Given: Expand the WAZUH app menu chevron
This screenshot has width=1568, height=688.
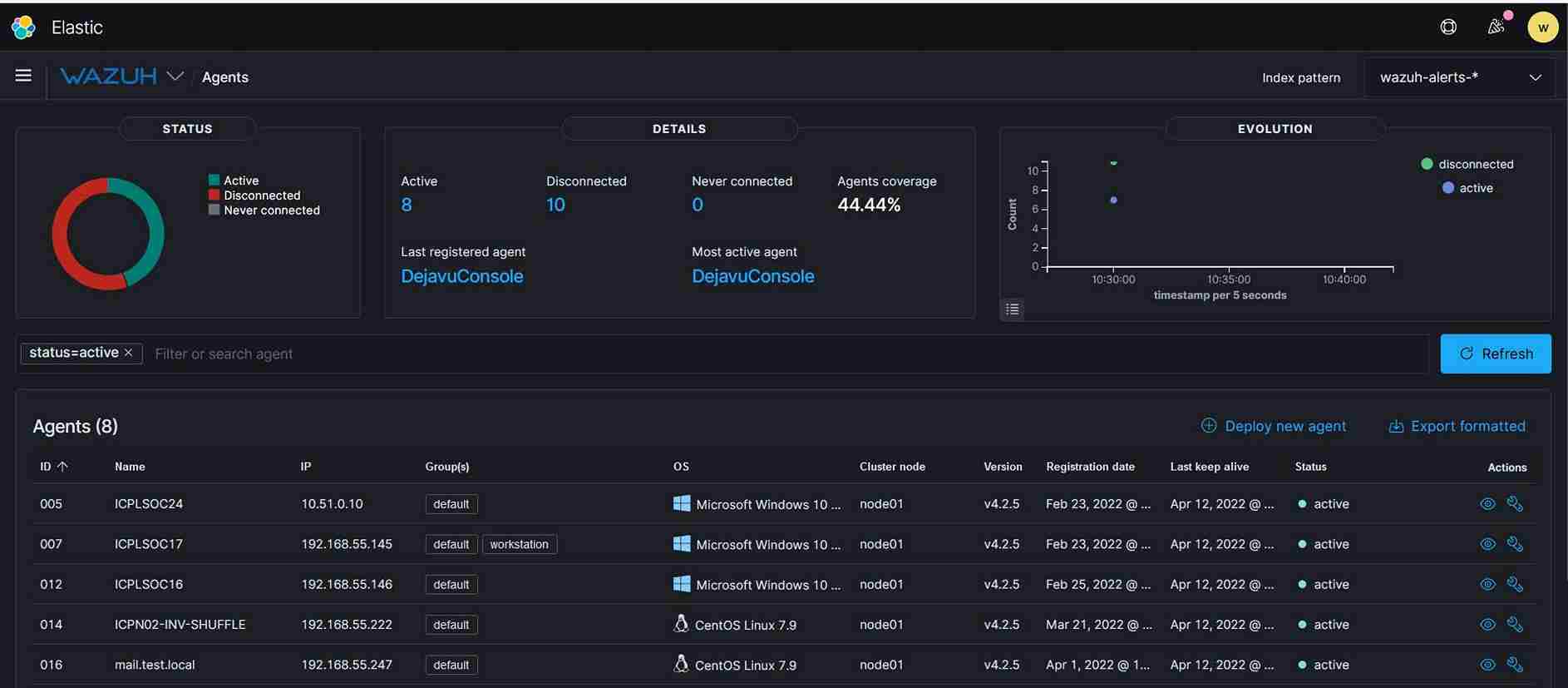Looking at the screenshot, I should tap(175, 77).
